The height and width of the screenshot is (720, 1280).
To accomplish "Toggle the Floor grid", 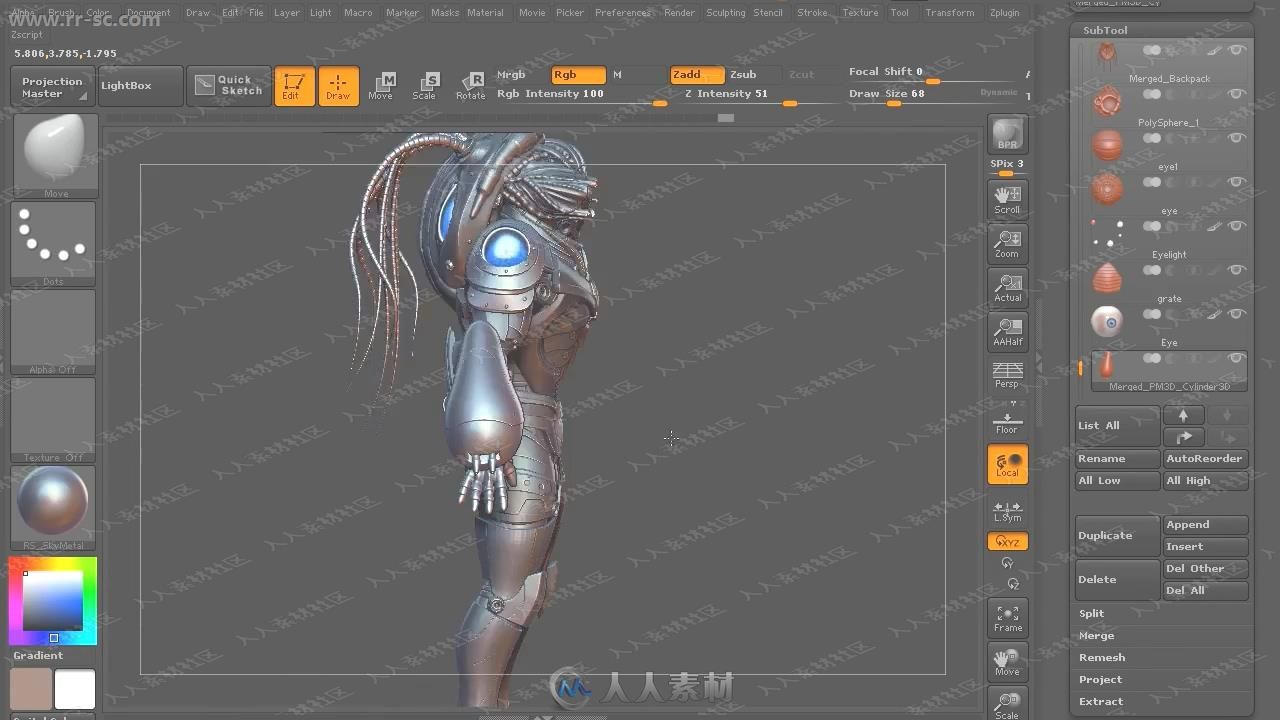I will point(1007,420).
